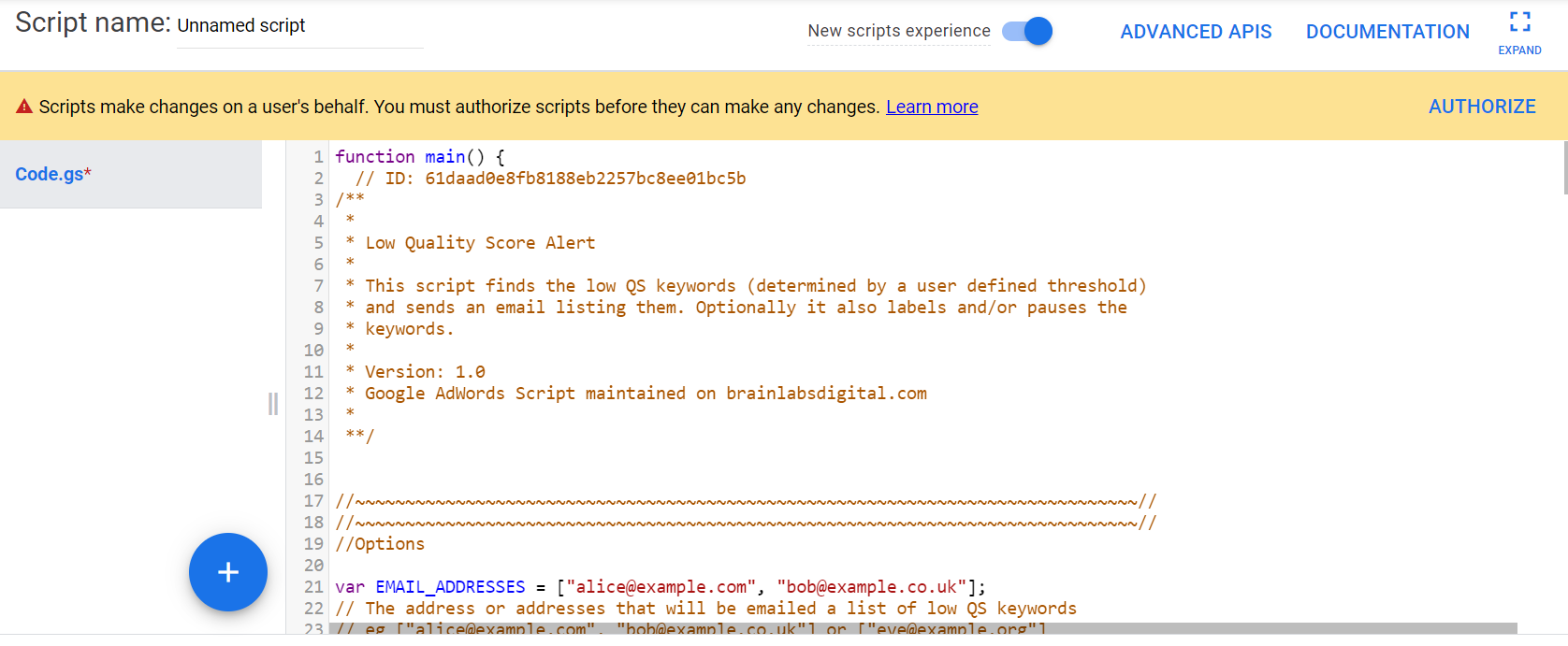The height and width of the screenshot is (646, 1568).
Task: Follow the Learn more link
Action: [x=932, y=107]
